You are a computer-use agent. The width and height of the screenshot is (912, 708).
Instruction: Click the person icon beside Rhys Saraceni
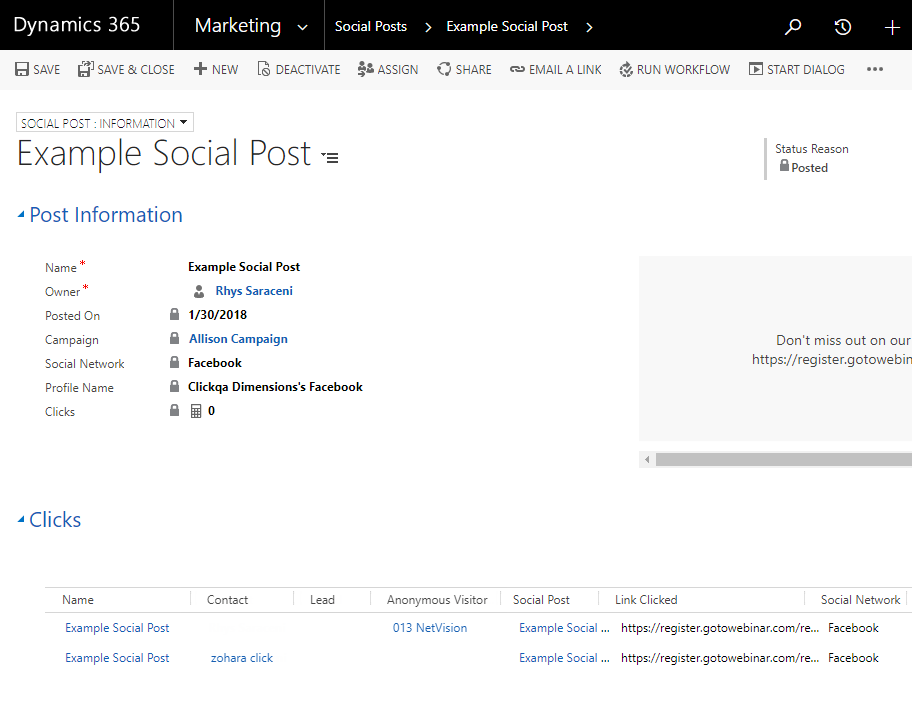pos(199,291)
